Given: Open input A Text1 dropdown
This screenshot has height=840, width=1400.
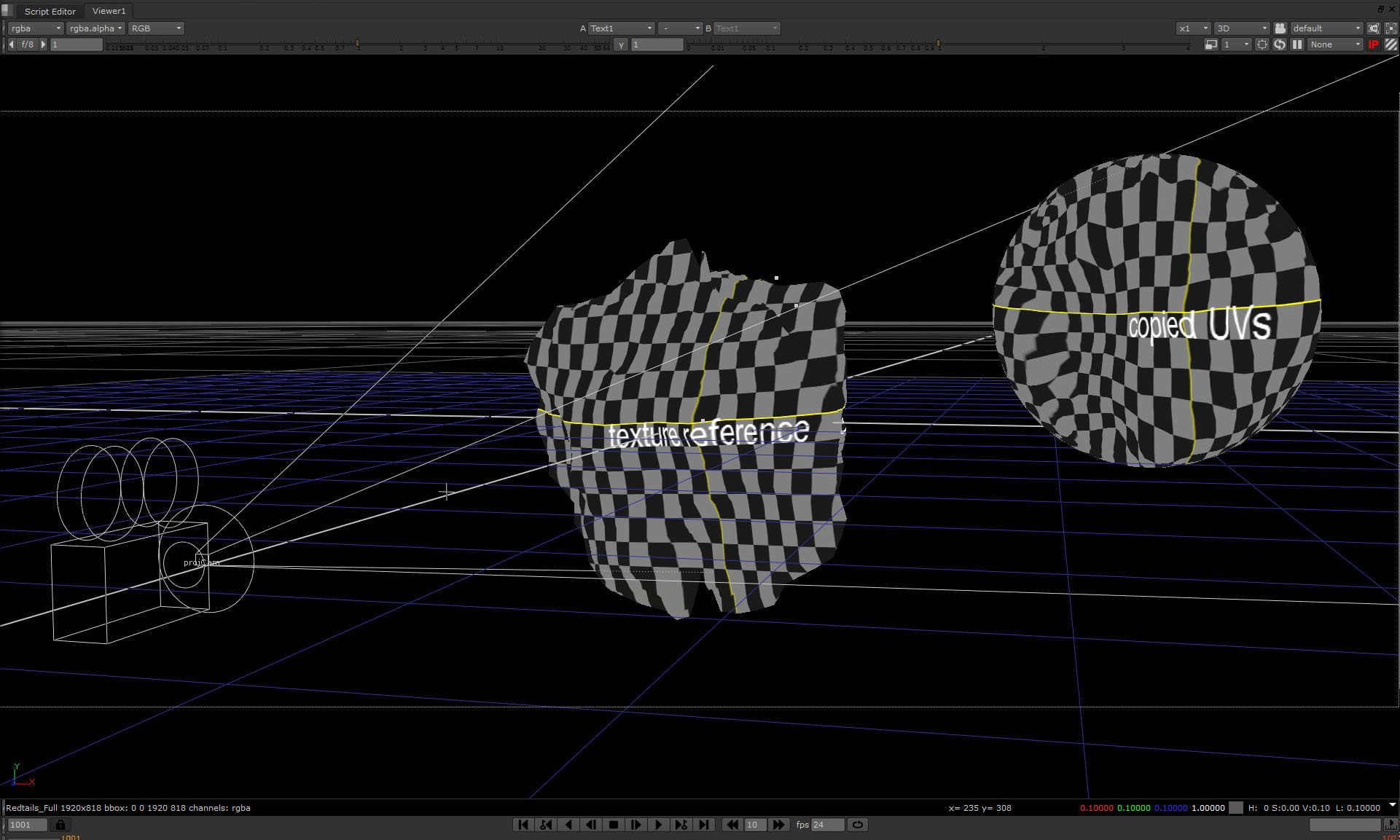Looking at the screenshot, I should [620, 28].
